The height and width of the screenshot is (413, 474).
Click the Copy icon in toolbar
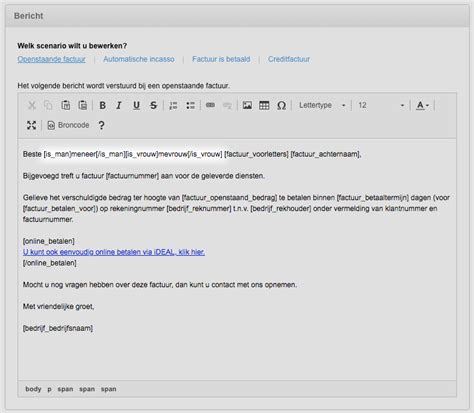48,106
